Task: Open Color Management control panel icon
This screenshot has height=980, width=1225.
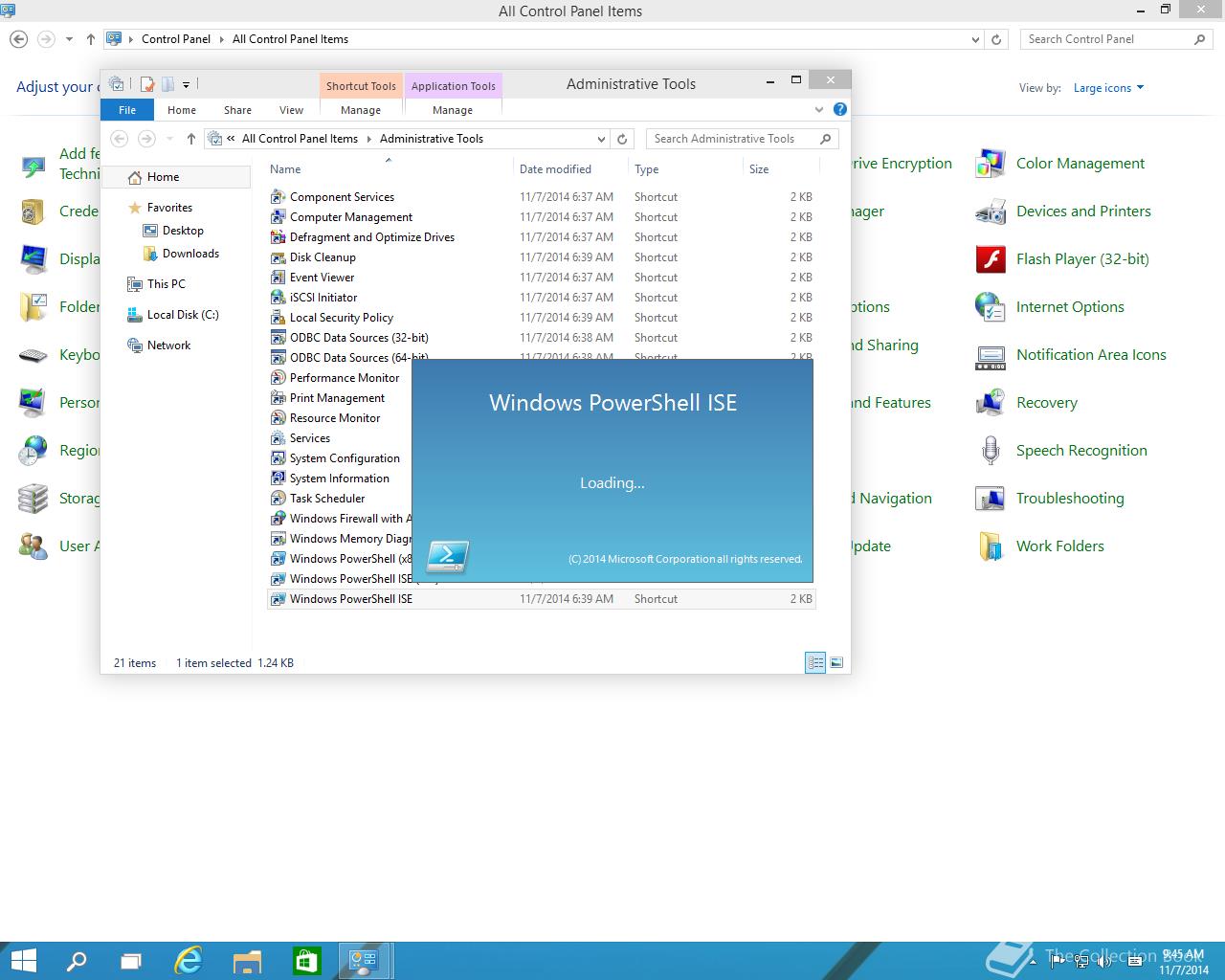Action: click(991, 164)
